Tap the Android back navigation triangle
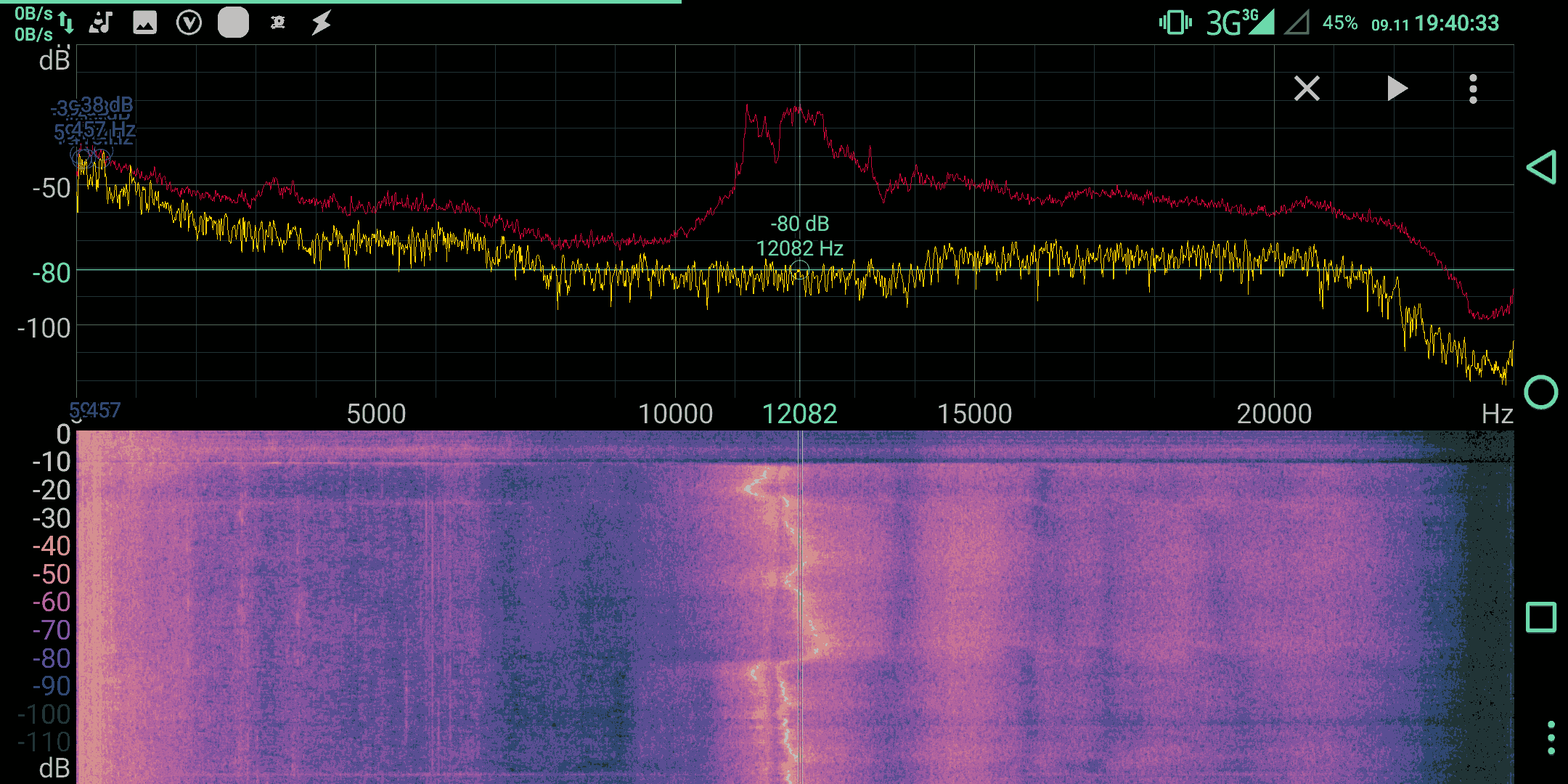The image size is (1568, 784). [x=1541, y=168]
